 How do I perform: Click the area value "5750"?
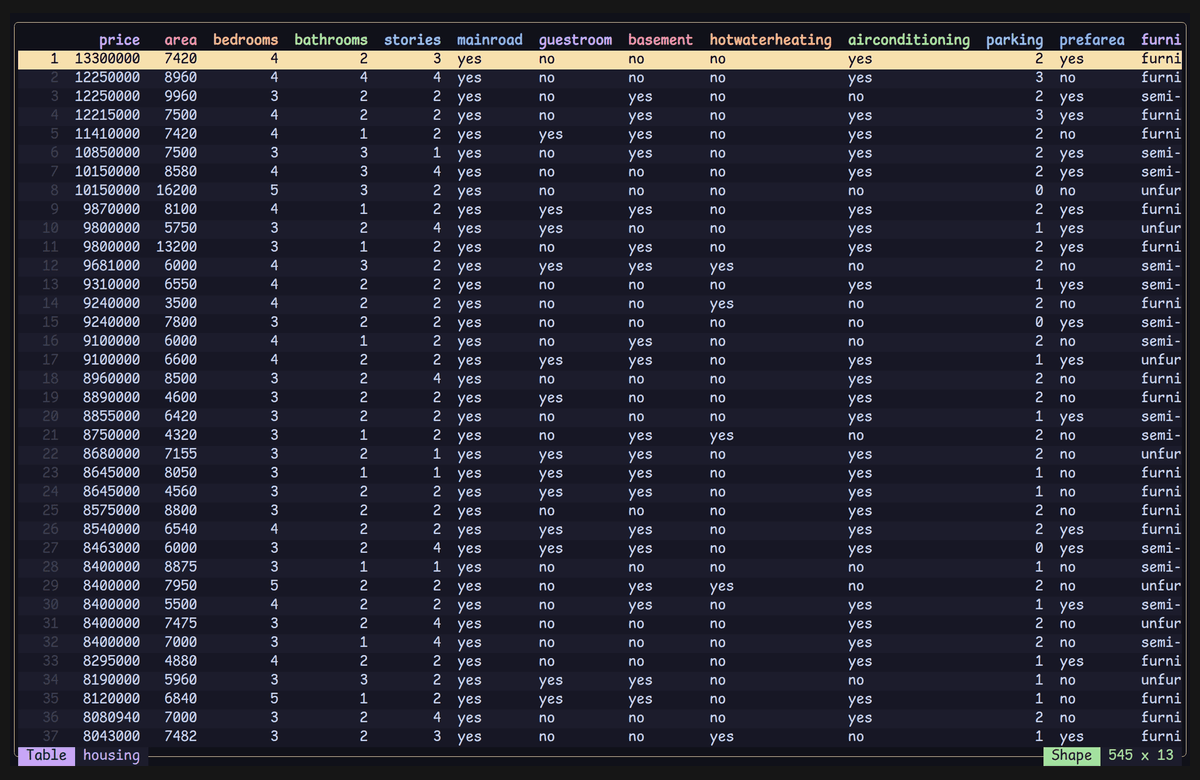180,229
